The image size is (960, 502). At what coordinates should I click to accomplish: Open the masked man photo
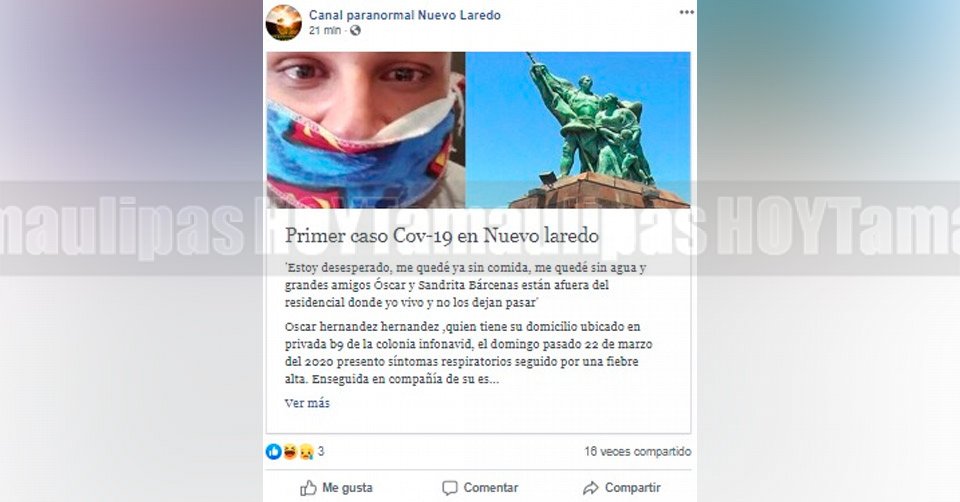pos(366,130)
